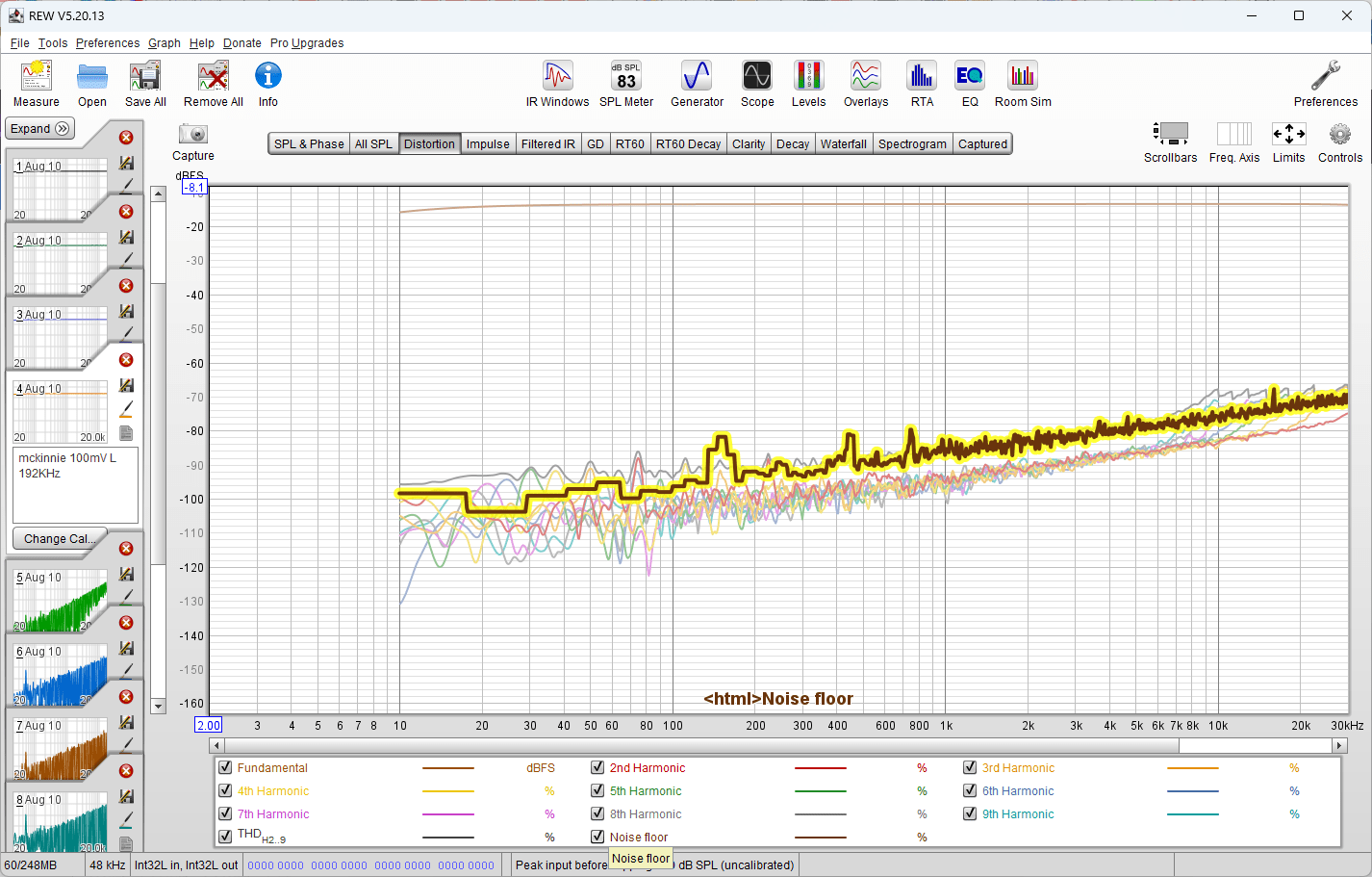Delete measurement 5 Aug 10
Screen dimensions: 1372x877
[126, 549]
